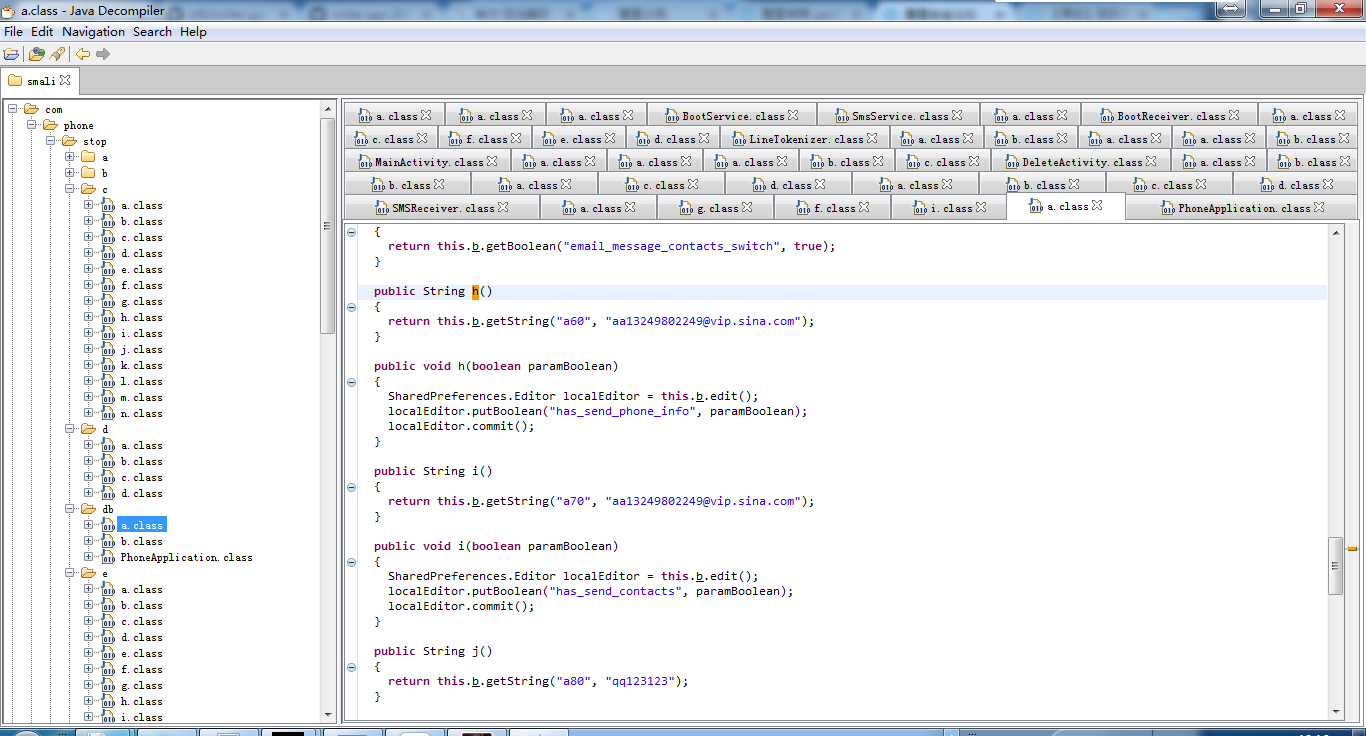
Task: Switch to the SMSReceiver.class tab
Action: [x=442, y=208]
